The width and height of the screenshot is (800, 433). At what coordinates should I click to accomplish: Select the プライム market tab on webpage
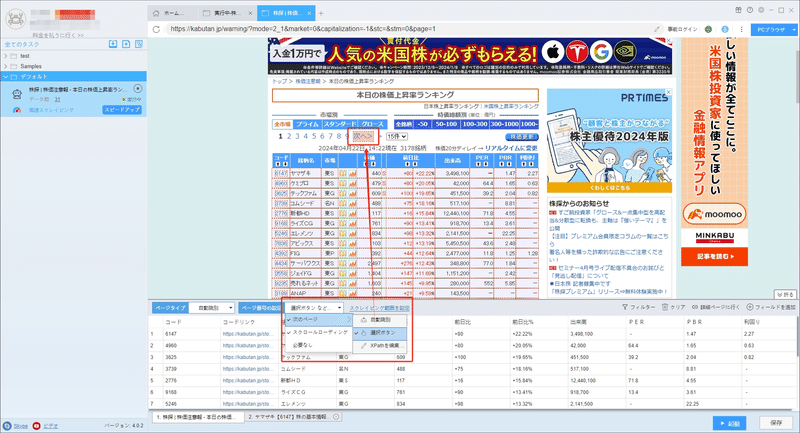pos(307,124)
